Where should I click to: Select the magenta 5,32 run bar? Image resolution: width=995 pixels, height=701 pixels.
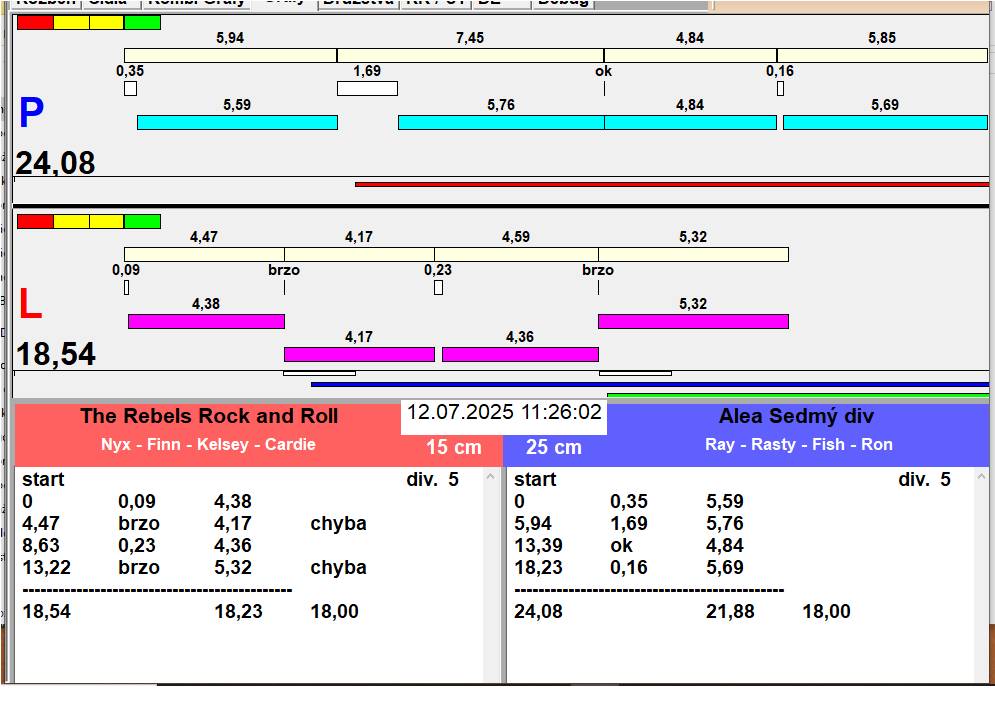click(694, 321)
